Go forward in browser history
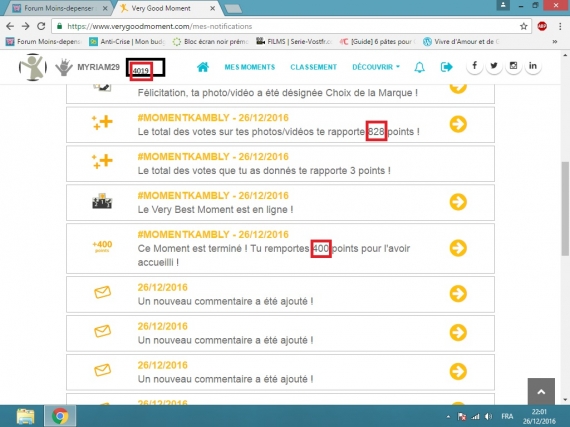Screen dimensions: 570x427 pos(25,26)
